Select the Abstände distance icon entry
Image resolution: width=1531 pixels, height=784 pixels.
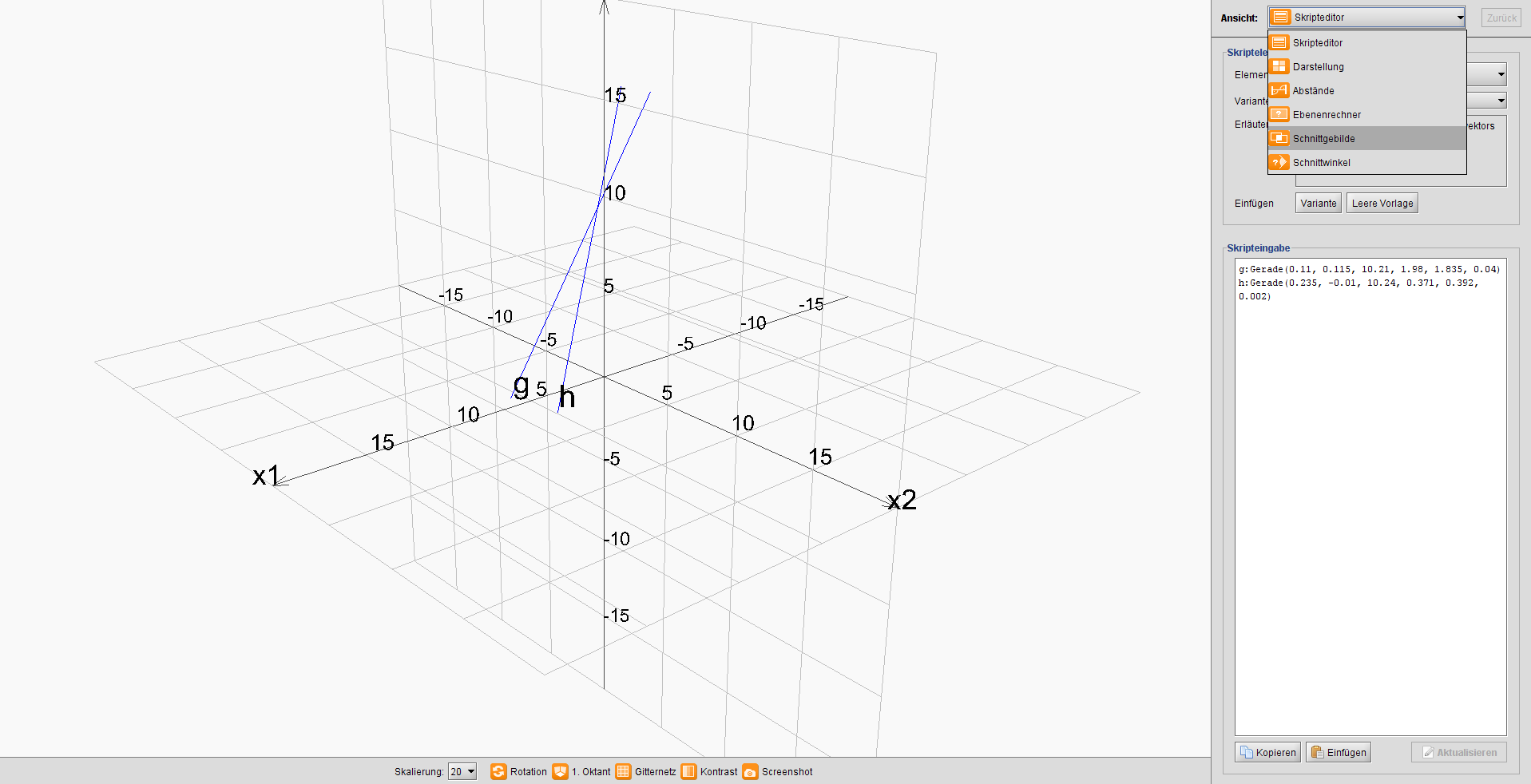(1279, 91)
